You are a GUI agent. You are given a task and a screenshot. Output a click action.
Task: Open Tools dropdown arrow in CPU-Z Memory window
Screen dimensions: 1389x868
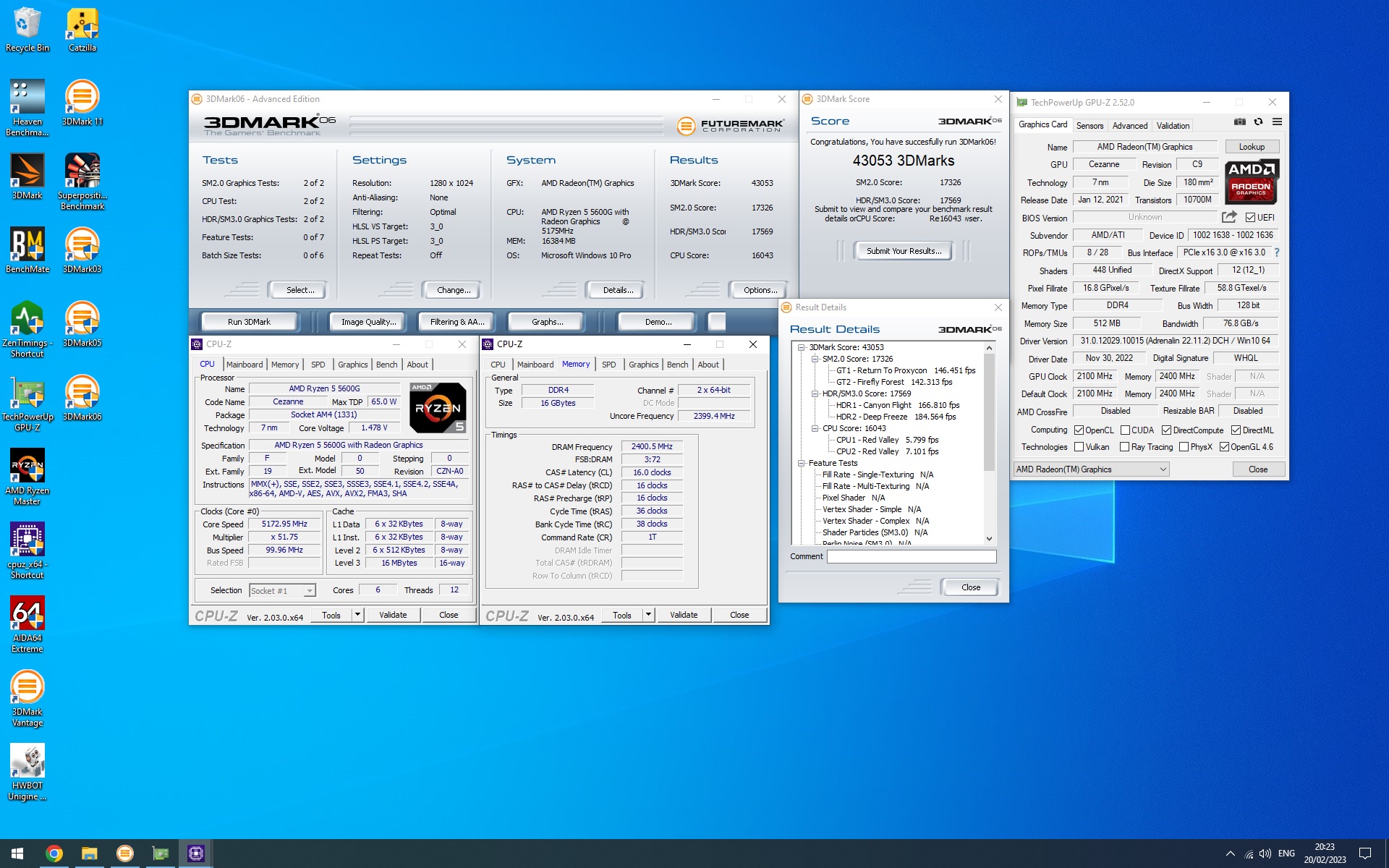pyautogui.click(x=648, y=615)
